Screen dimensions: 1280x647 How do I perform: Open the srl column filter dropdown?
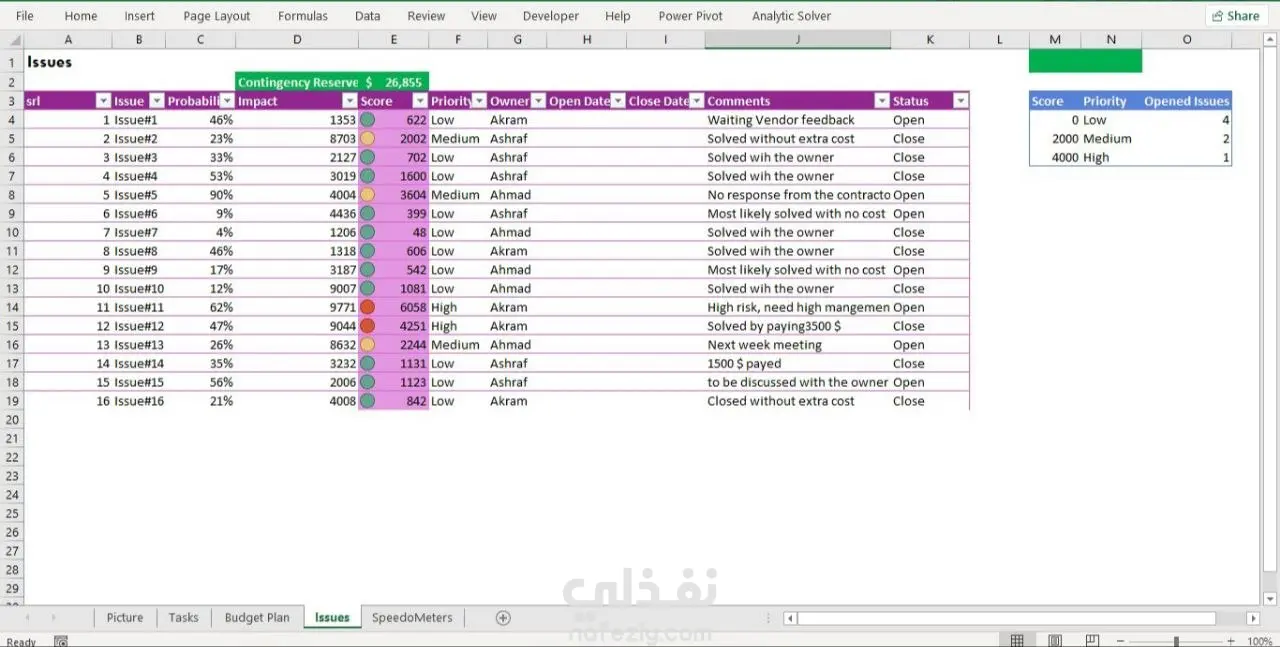(102, 101)
